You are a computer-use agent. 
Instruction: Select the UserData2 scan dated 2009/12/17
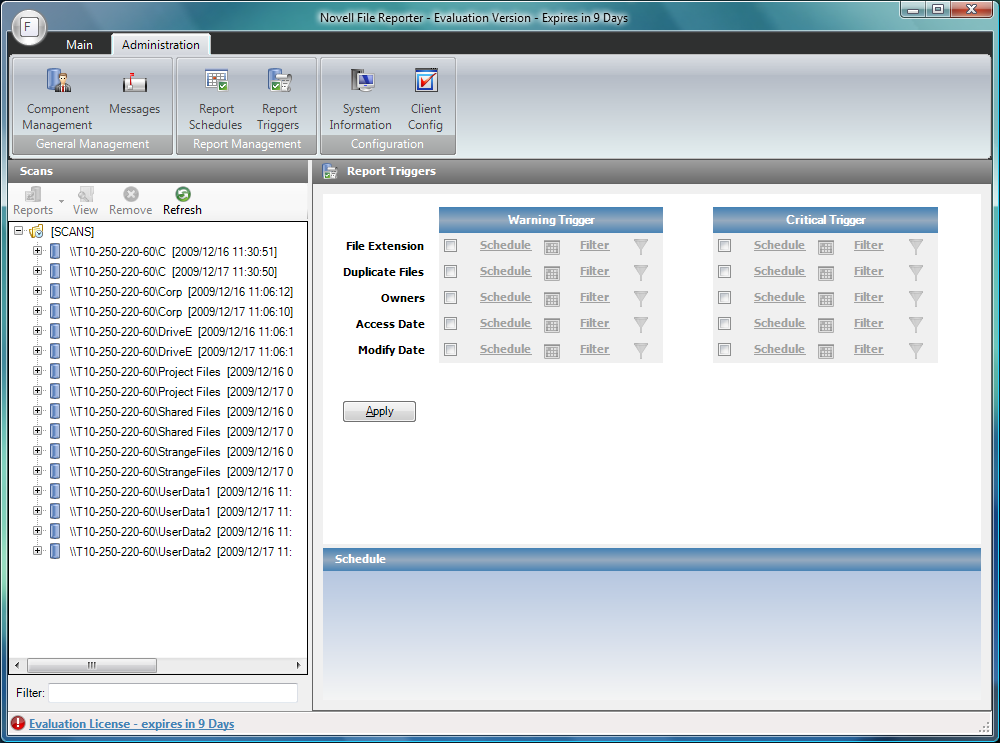[180, 551]
